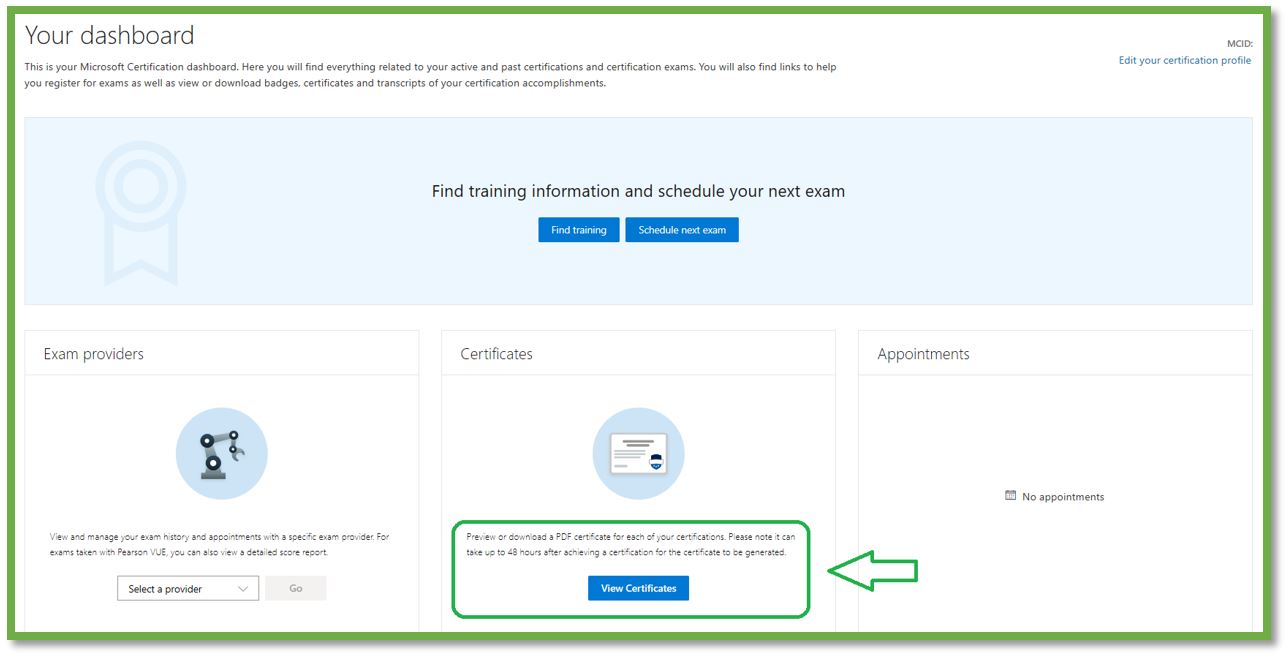Click the Exam providers card heading
1288x656 pixels.
(94, 354)
